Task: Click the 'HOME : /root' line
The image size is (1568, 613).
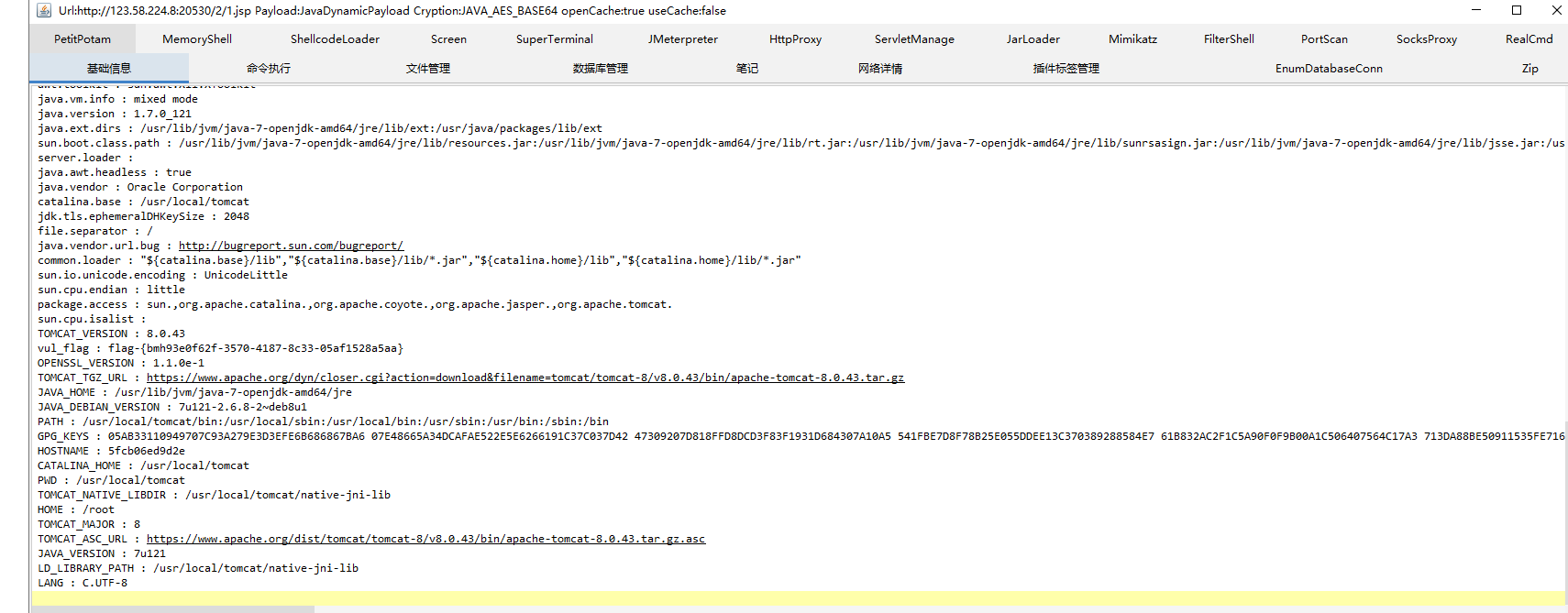Action: (76, 509)
